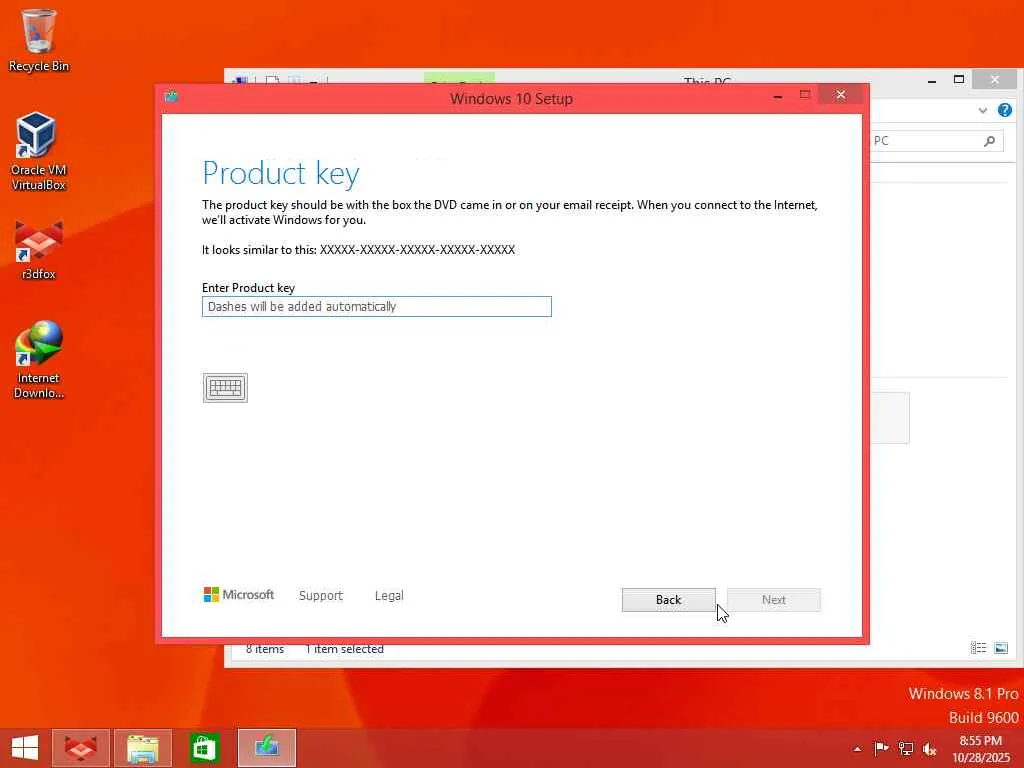Open r3dfox from the taskbar

[81, 748]
